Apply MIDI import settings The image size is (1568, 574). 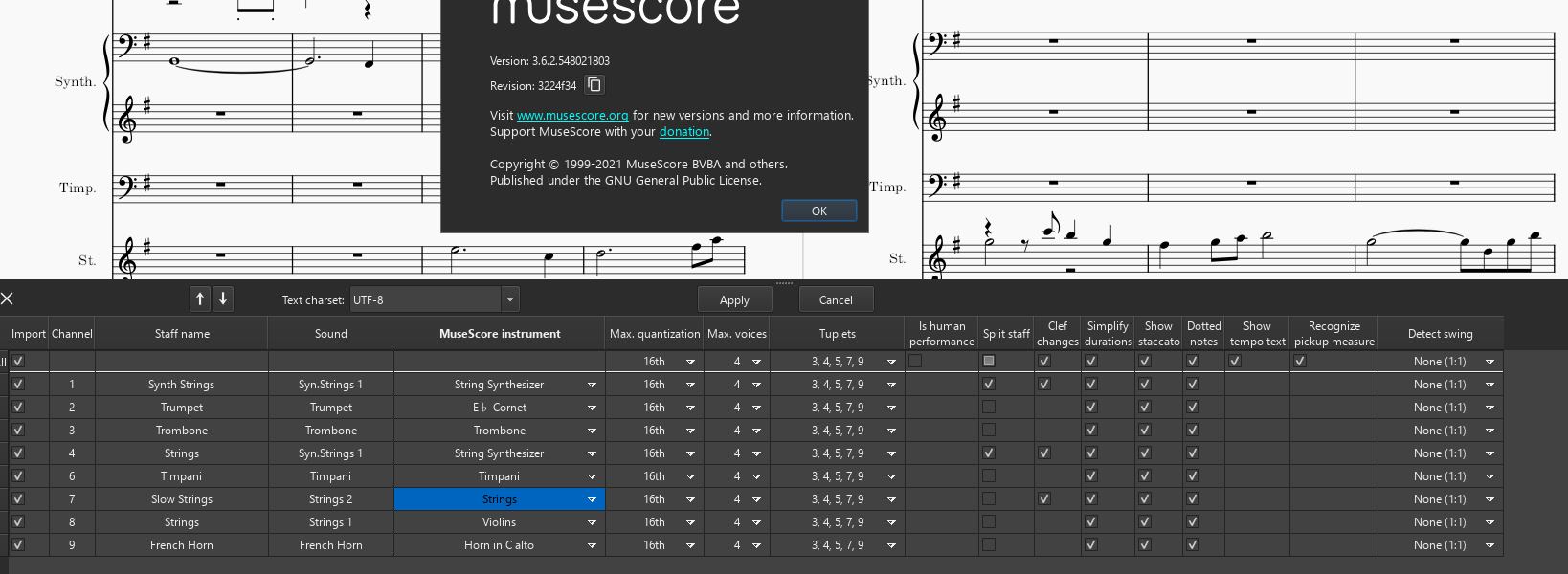tap(734, 299)
